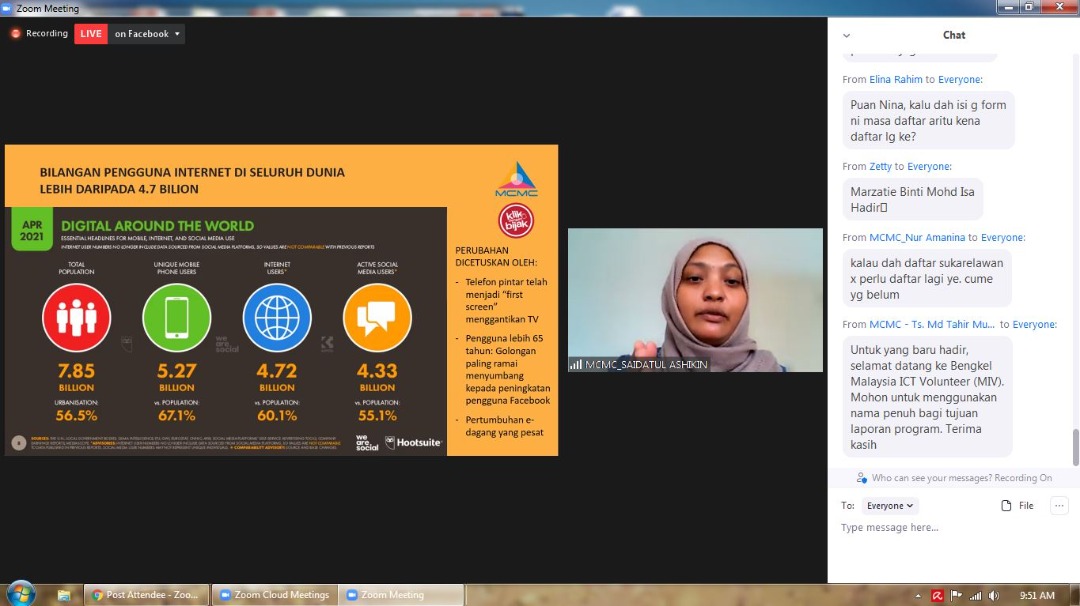Collapse the Chat panel using the chevron
Screen dimensions: 1080x606
tap(847, 35)
